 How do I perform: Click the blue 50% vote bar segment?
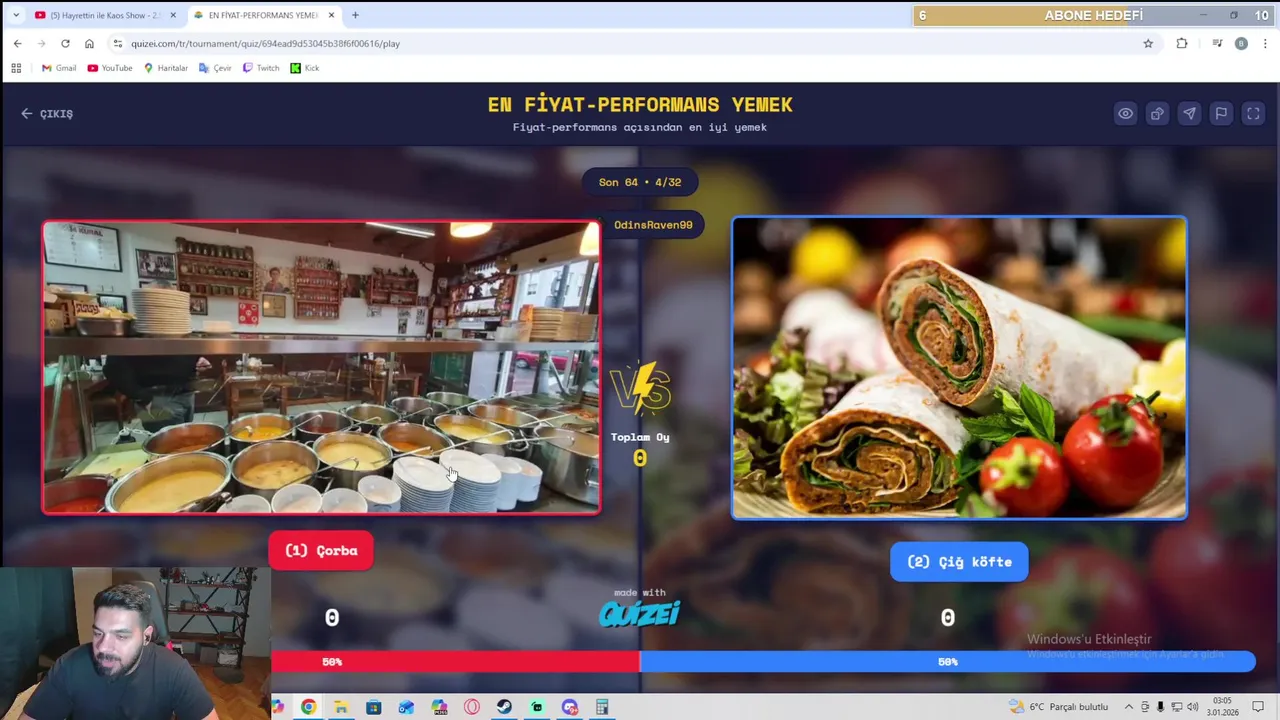947,662
